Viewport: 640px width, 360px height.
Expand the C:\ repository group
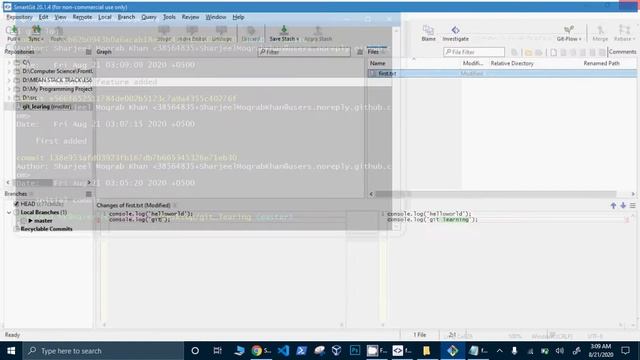tap(9, 62)
